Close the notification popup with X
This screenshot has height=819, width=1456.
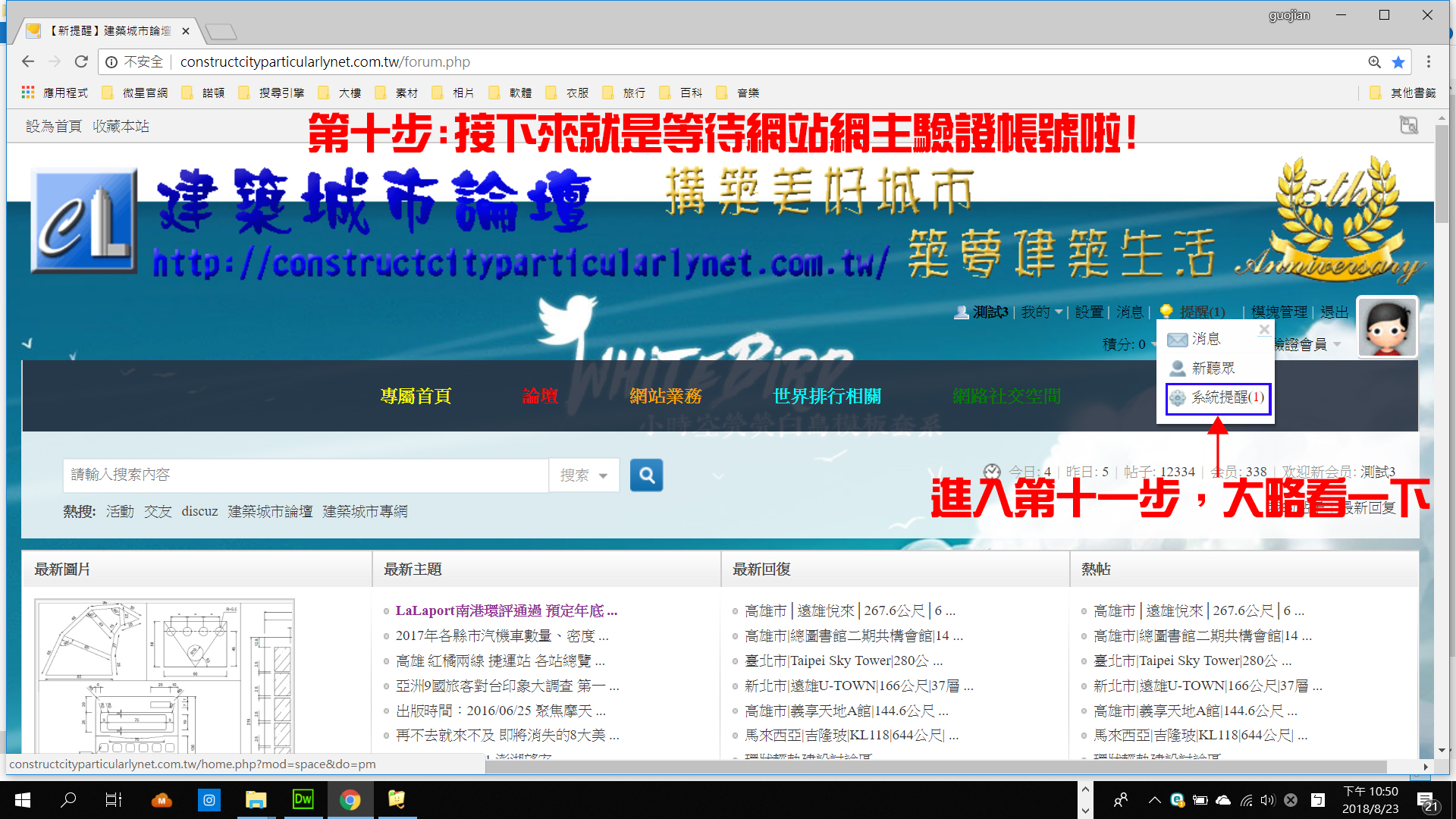(x=1263, y=329)
